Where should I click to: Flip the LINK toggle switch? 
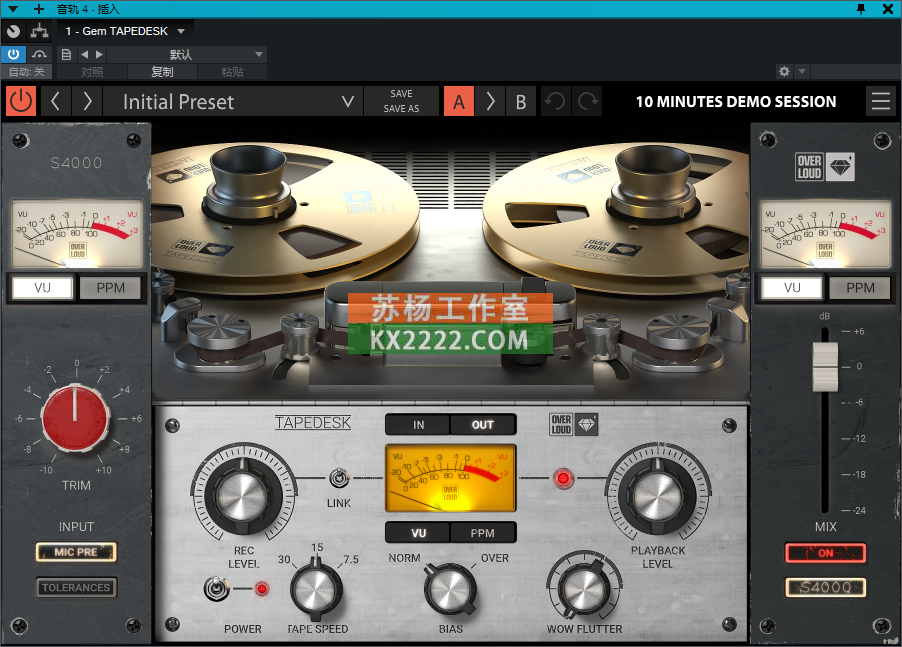[339, 478]
